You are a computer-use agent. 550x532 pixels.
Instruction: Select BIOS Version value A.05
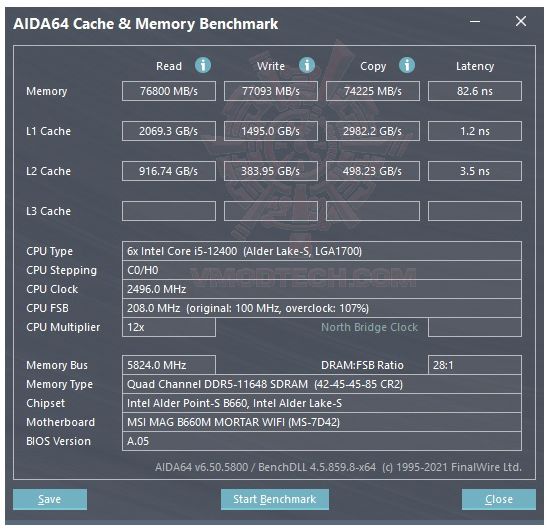pos(322,441)
